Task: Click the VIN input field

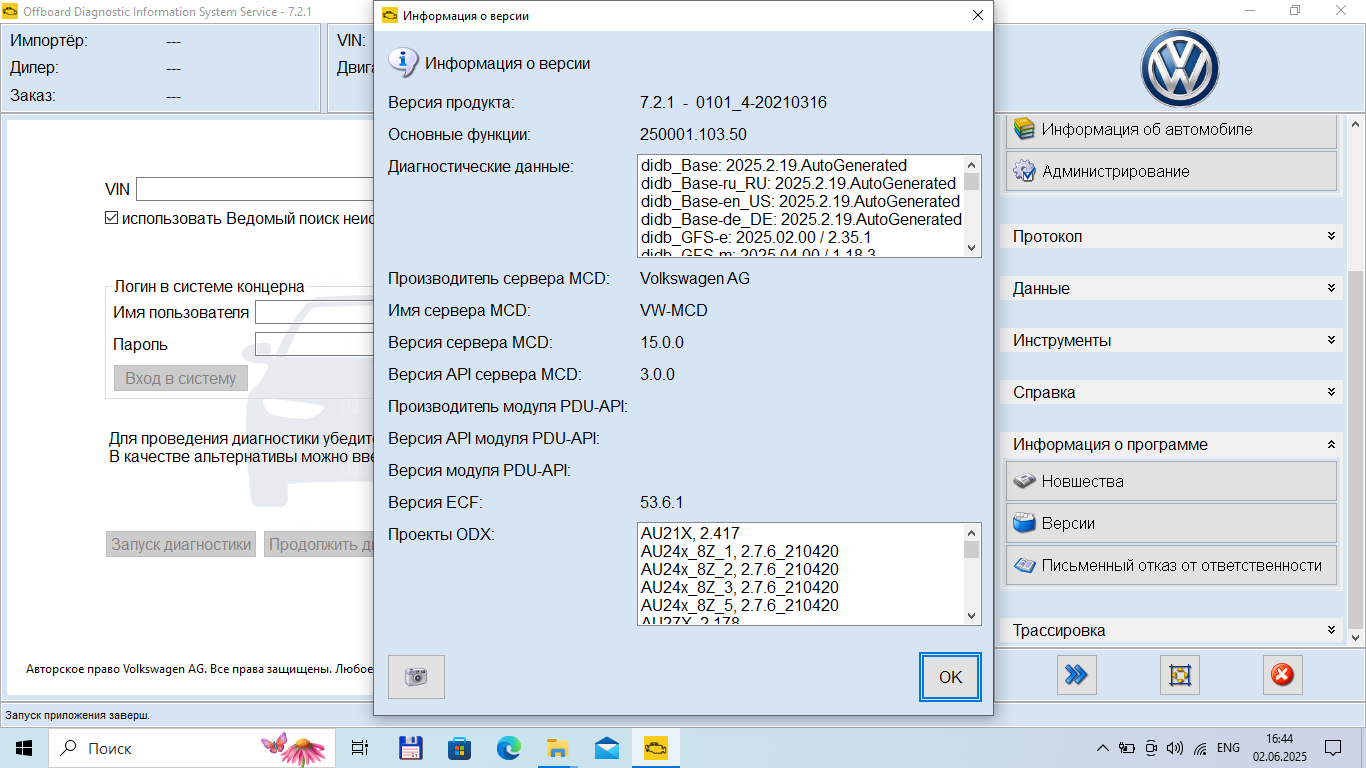Action: [x=255, y=189]
